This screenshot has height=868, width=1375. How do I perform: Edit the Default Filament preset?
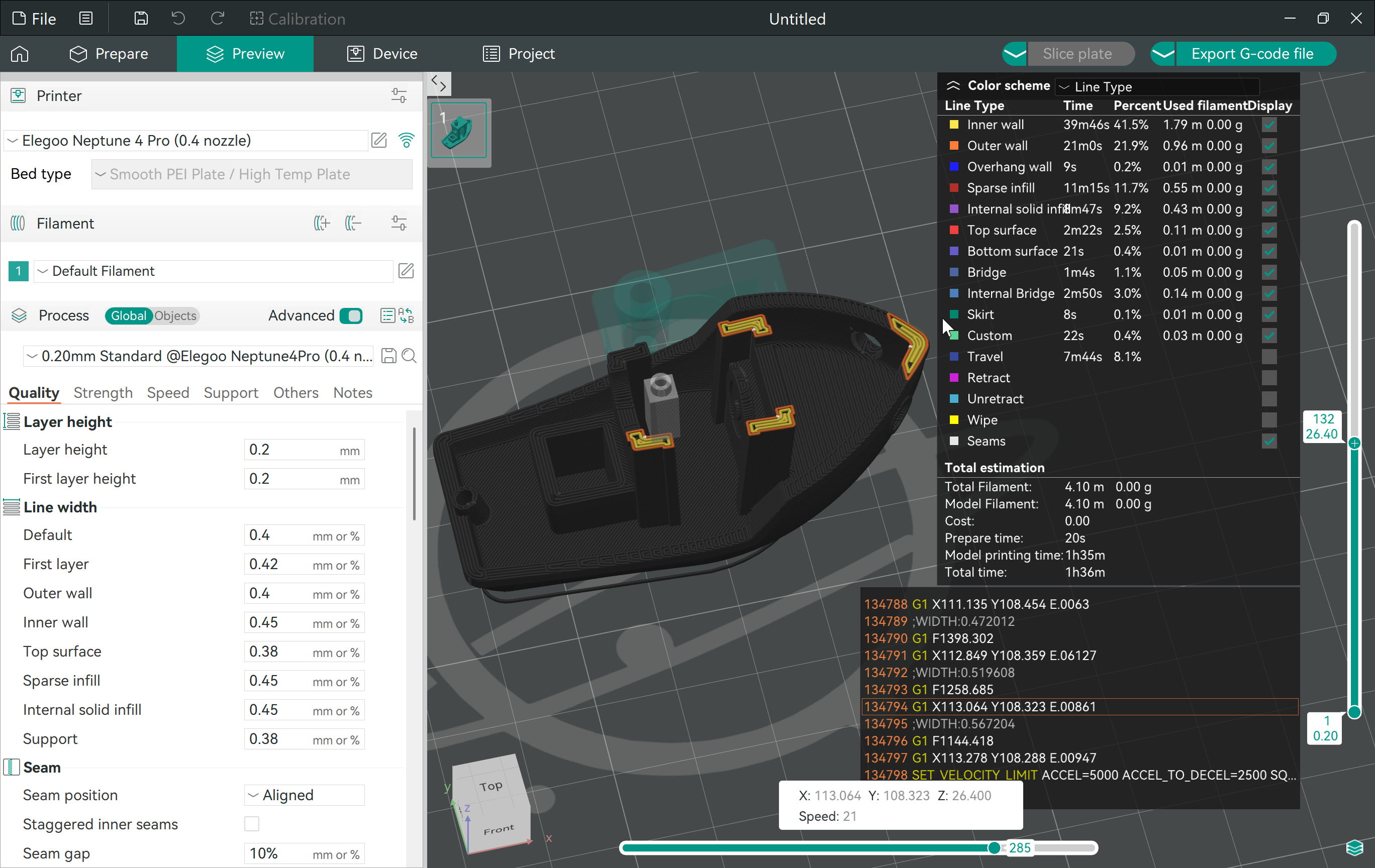click(x=406, y=271)
